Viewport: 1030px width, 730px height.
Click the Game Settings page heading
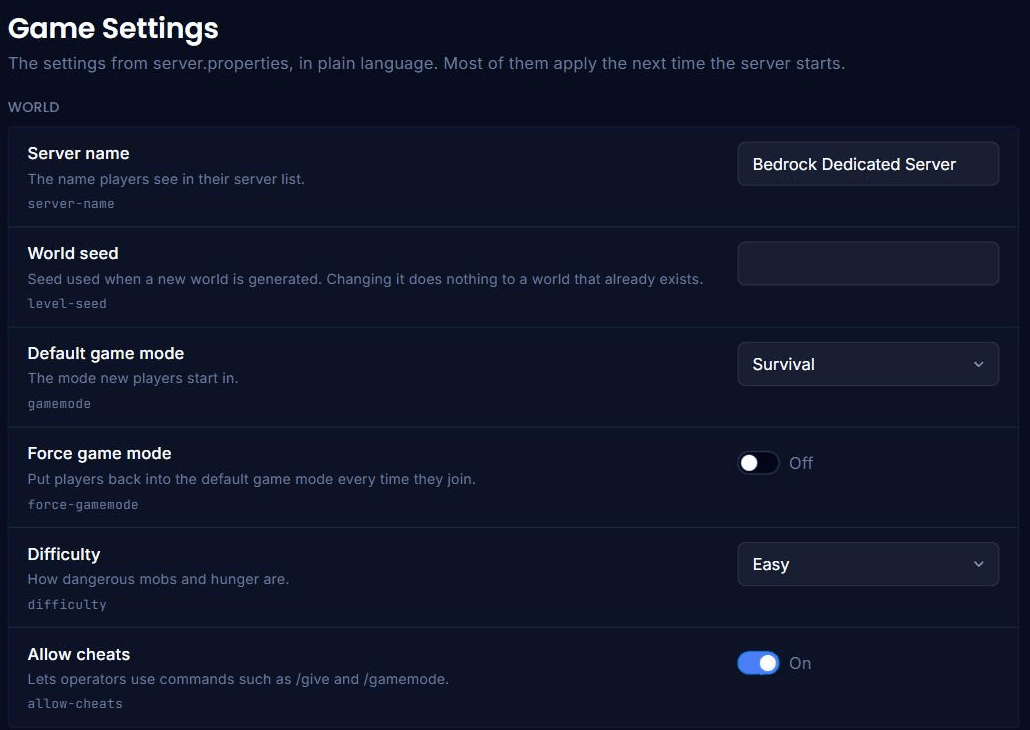(x=113, y=28)
